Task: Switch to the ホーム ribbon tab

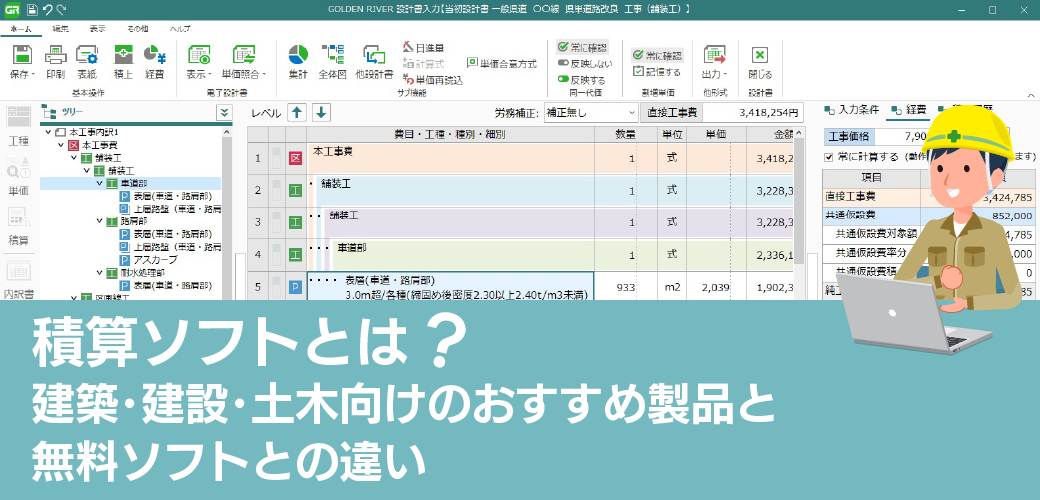Action: tap(20, 29)
